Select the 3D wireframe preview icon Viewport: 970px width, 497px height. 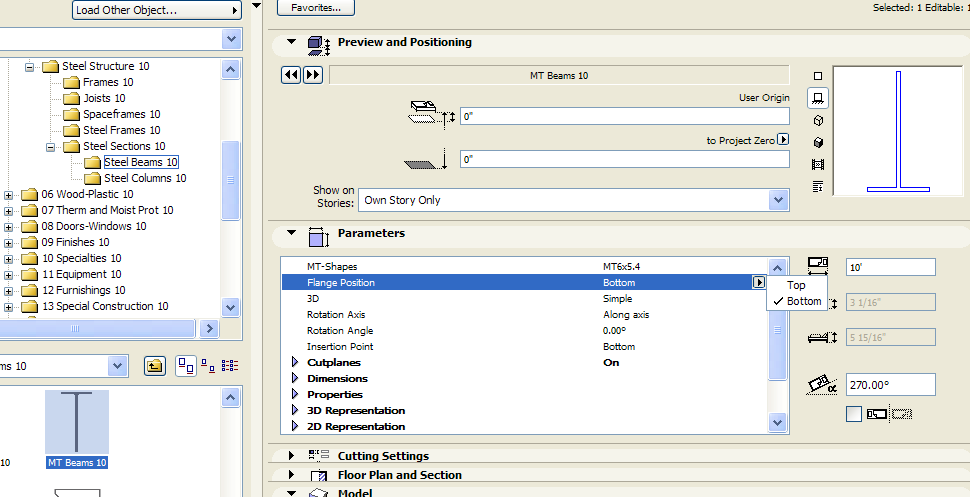[818, 121]
